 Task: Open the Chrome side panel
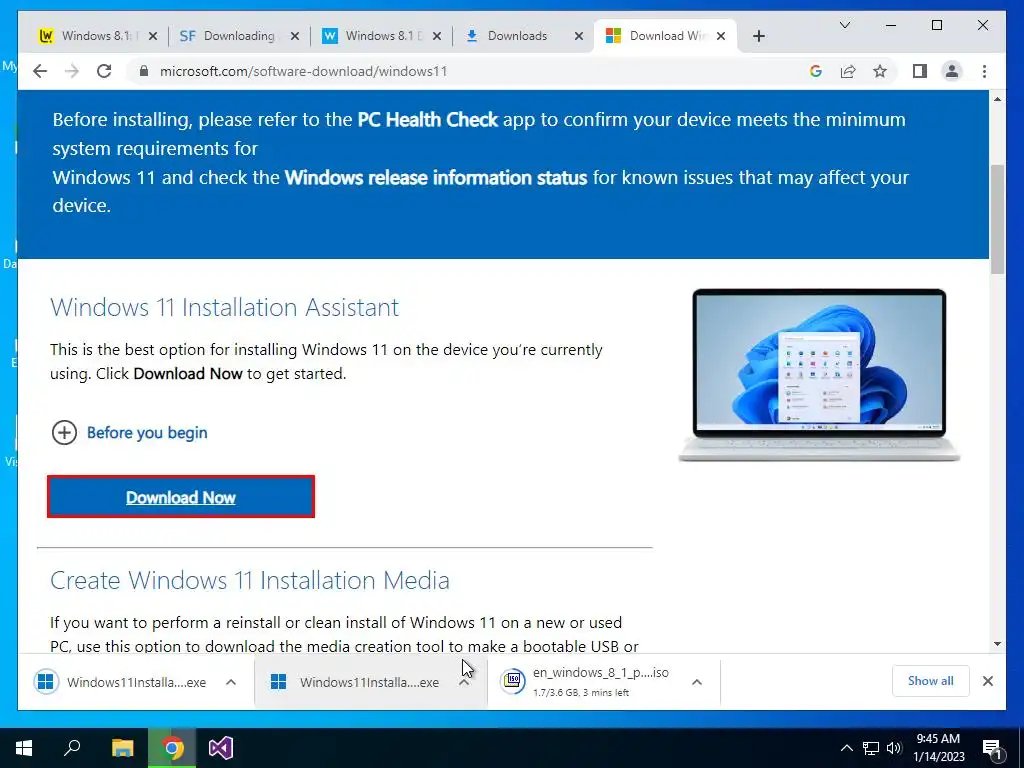click(x=920, y=71)
